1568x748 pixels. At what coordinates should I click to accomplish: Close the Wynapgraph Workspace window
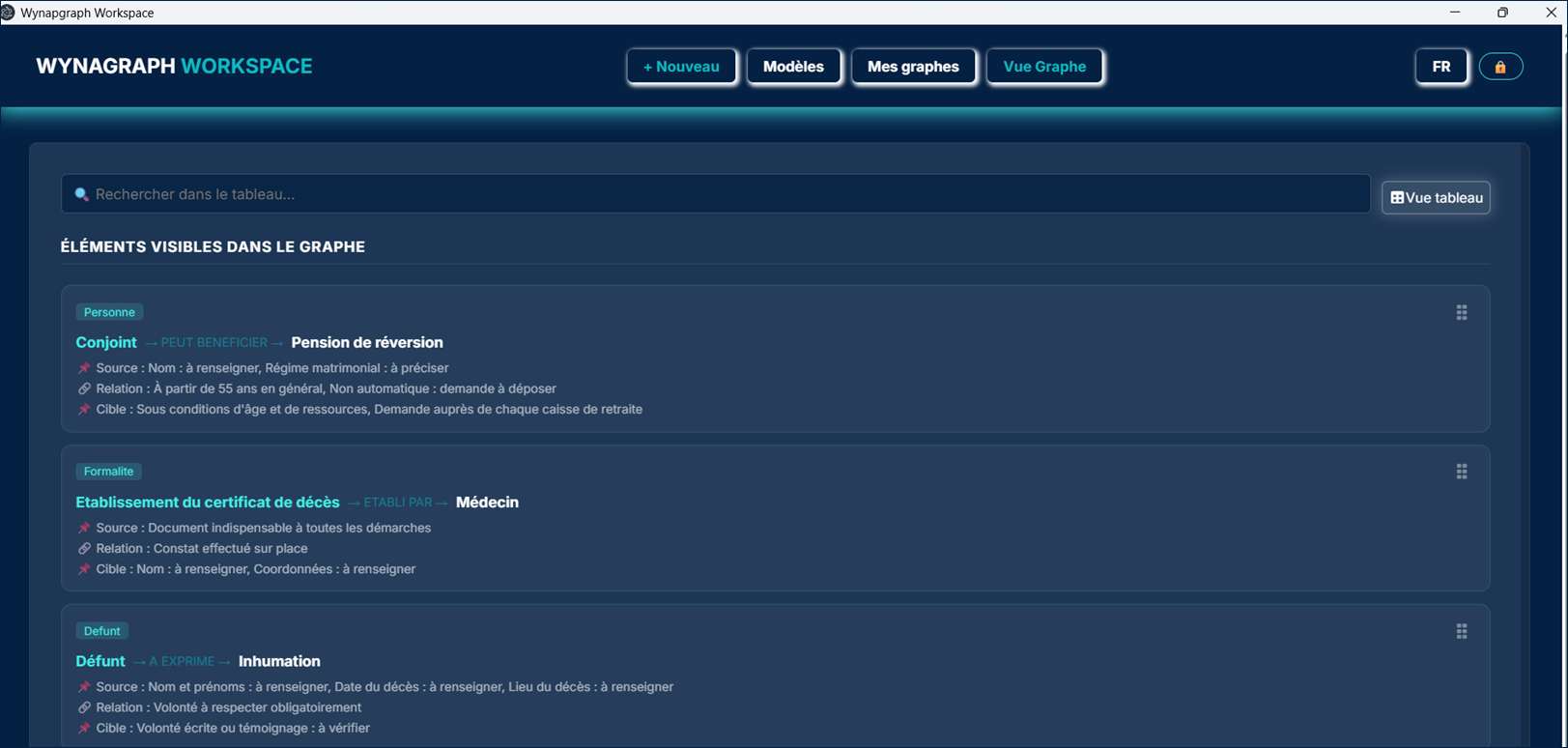(x=1551, y=13)
